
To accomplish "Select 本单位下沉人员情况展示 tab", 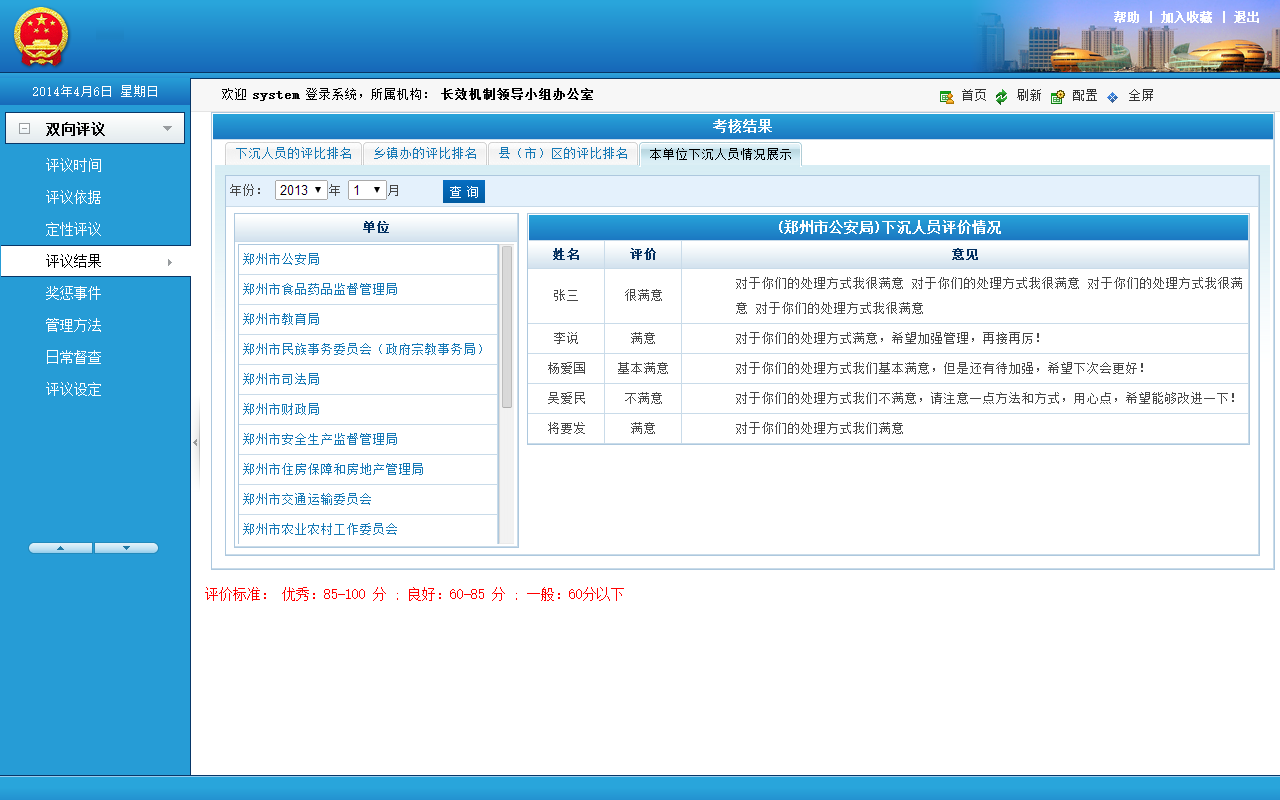I will pos(720,154).
